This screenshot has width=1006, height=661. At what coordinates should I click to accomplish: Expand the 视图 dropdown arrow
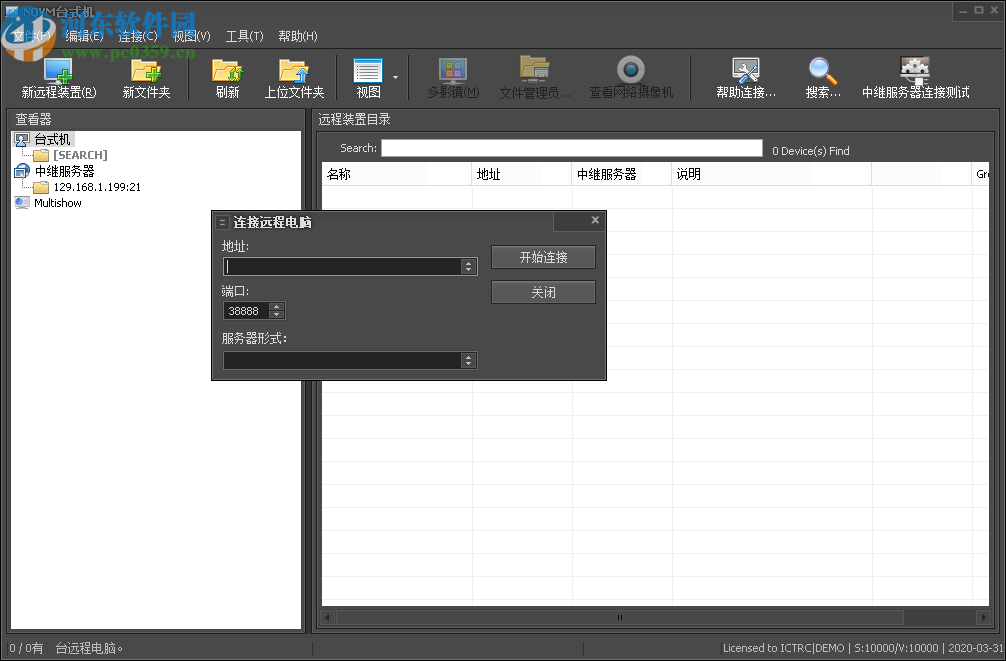coord(395,77)
